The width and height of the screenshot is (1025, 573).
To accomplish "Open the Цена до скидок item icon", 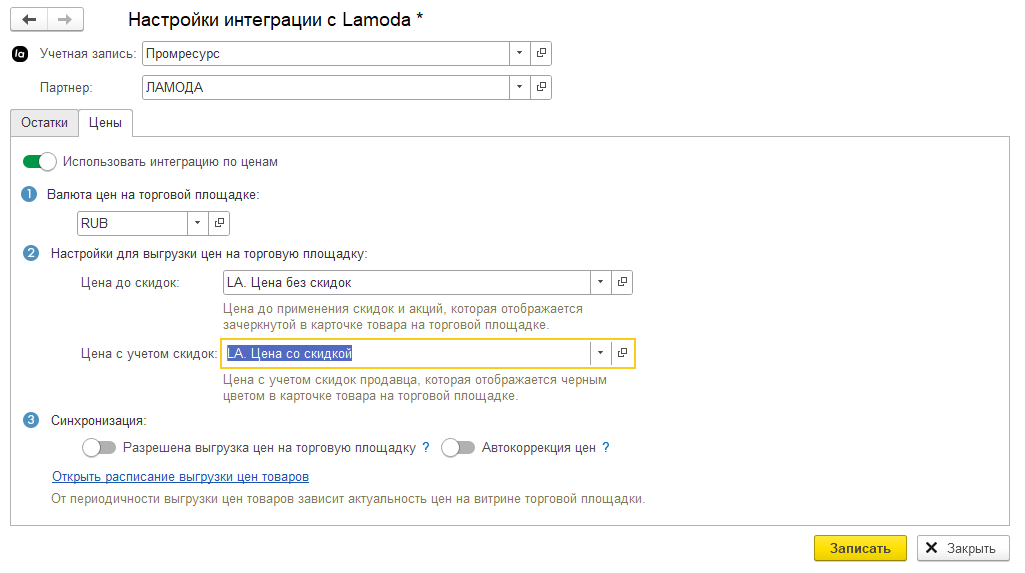I will coord(622,282).
